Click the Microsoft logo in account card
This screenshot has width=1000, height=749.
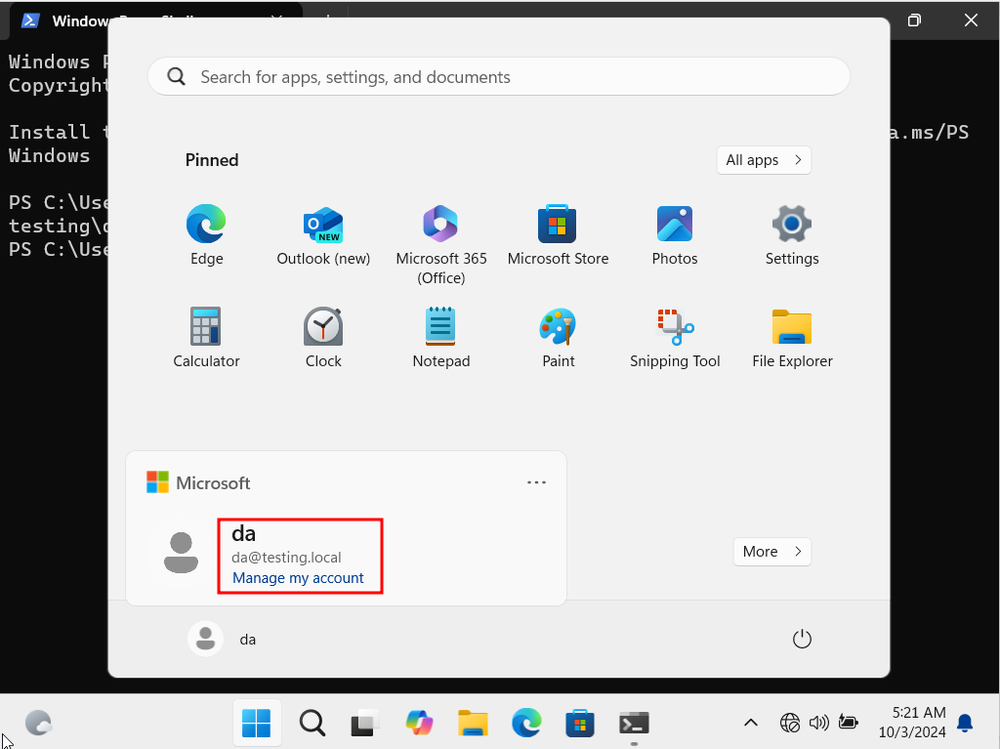(x=158, y=482)
